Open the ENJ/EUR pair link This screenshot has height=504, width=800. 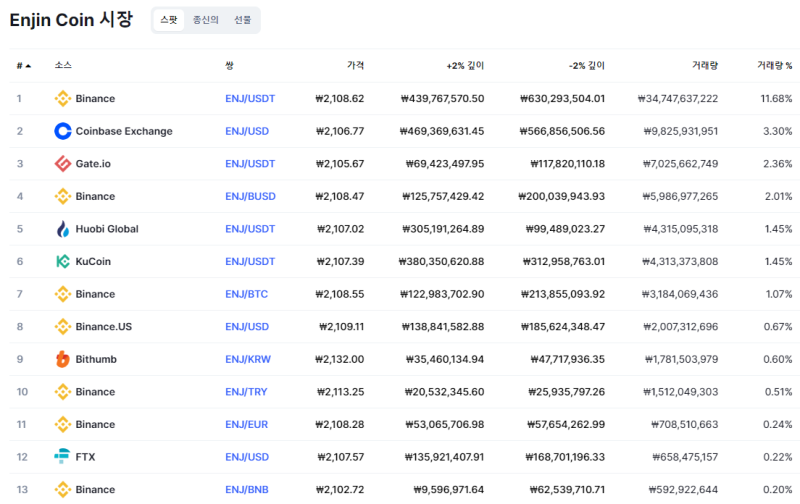point(246,425)
